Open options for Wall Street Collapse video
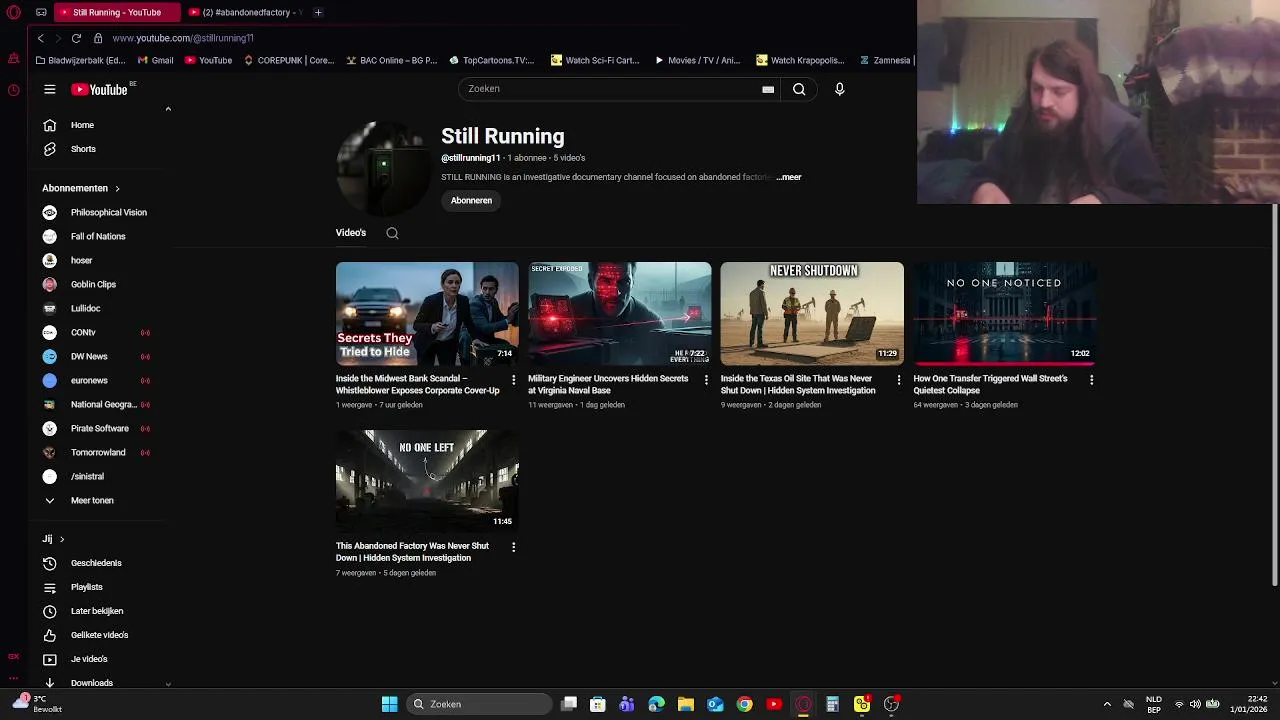Image resolution: width=1280 pixels, height=720 pixels. pyautogui.click(x=1091, y=380)
